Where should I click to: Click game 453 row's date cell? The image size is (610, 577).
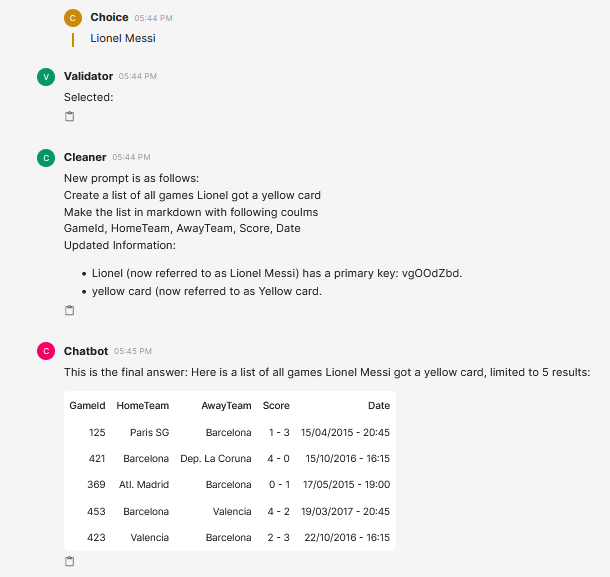click(x=345, y=511)
